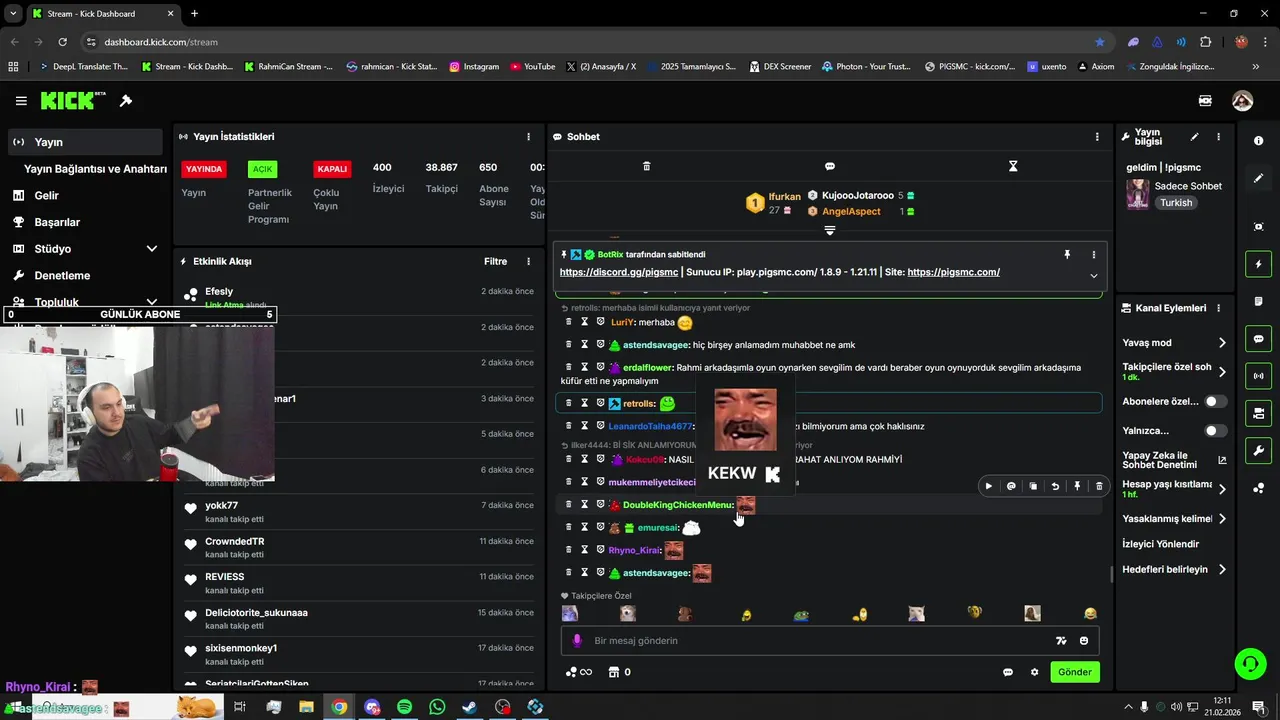Open the channel points infinity icon
1280x720 pixels.
tap(579, 672)
